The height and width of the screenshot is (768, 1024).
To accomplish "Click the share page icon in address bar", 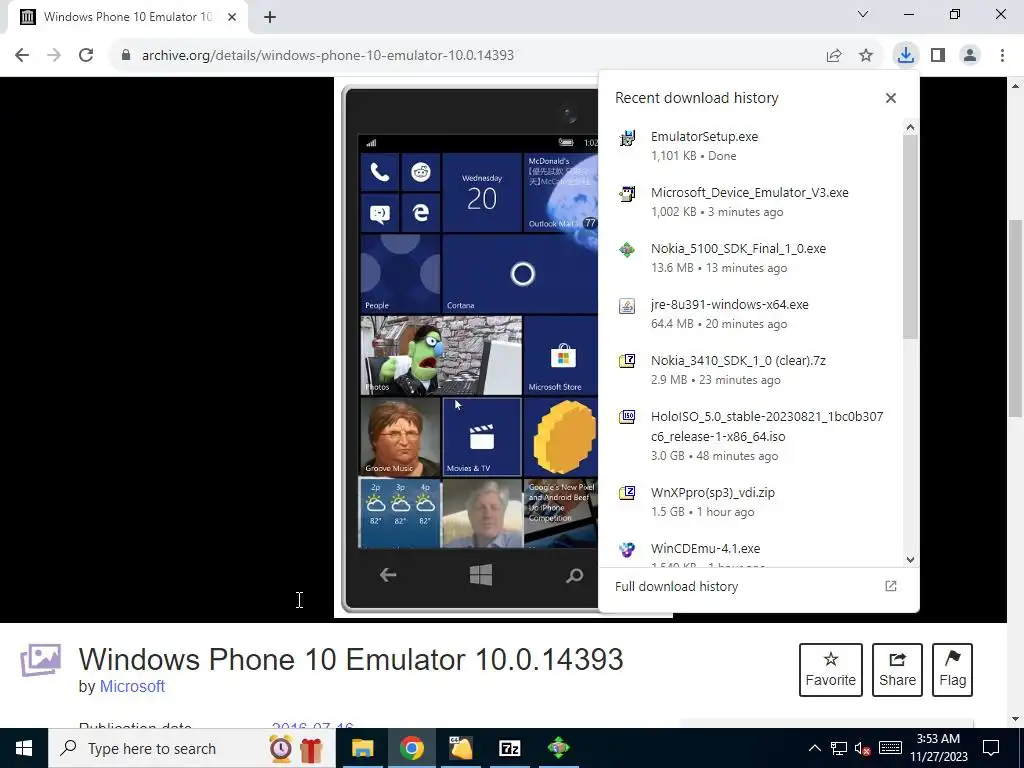I will point(834,56).
